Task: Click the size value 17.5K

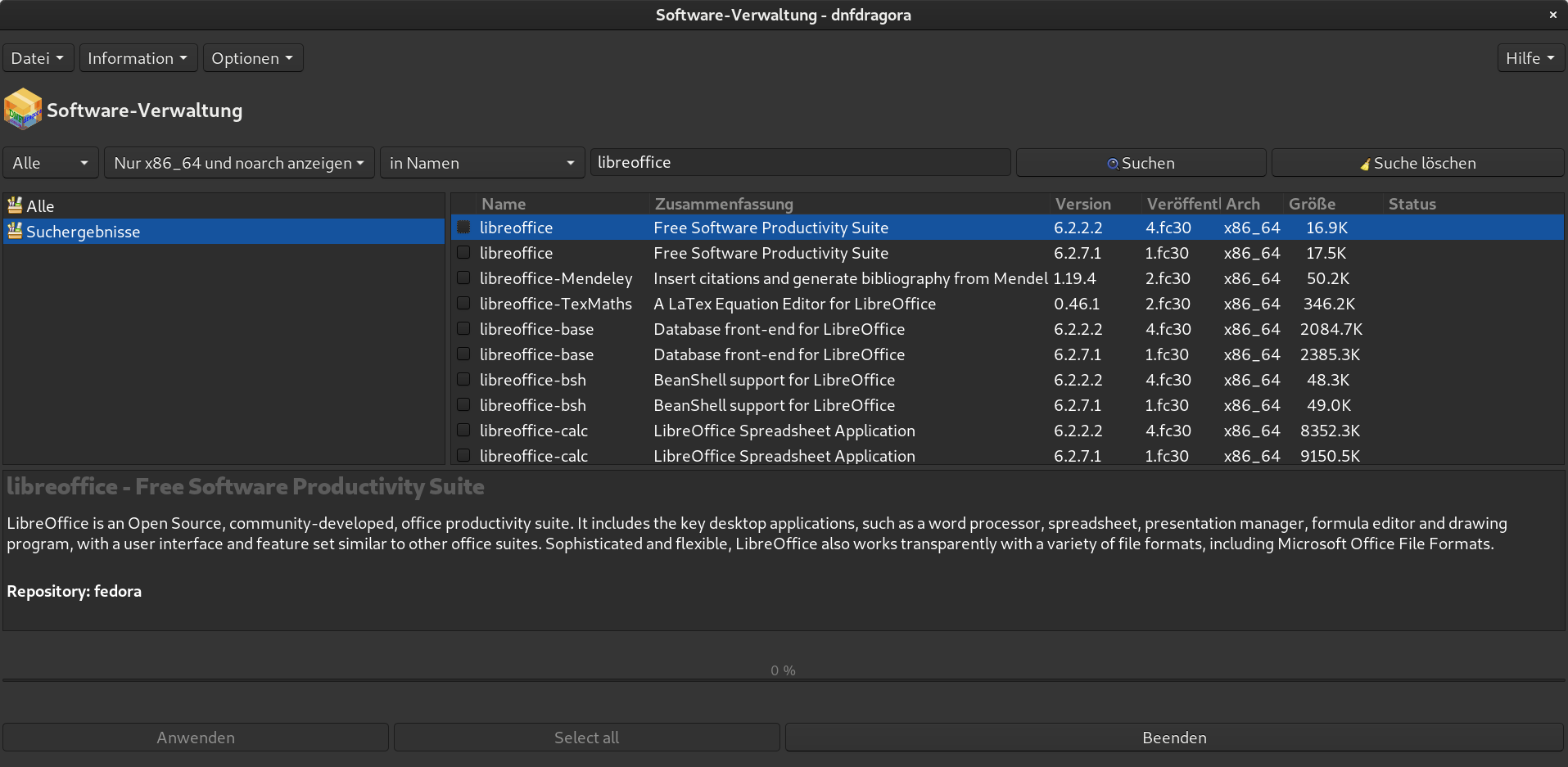Action: point(1326,253)
